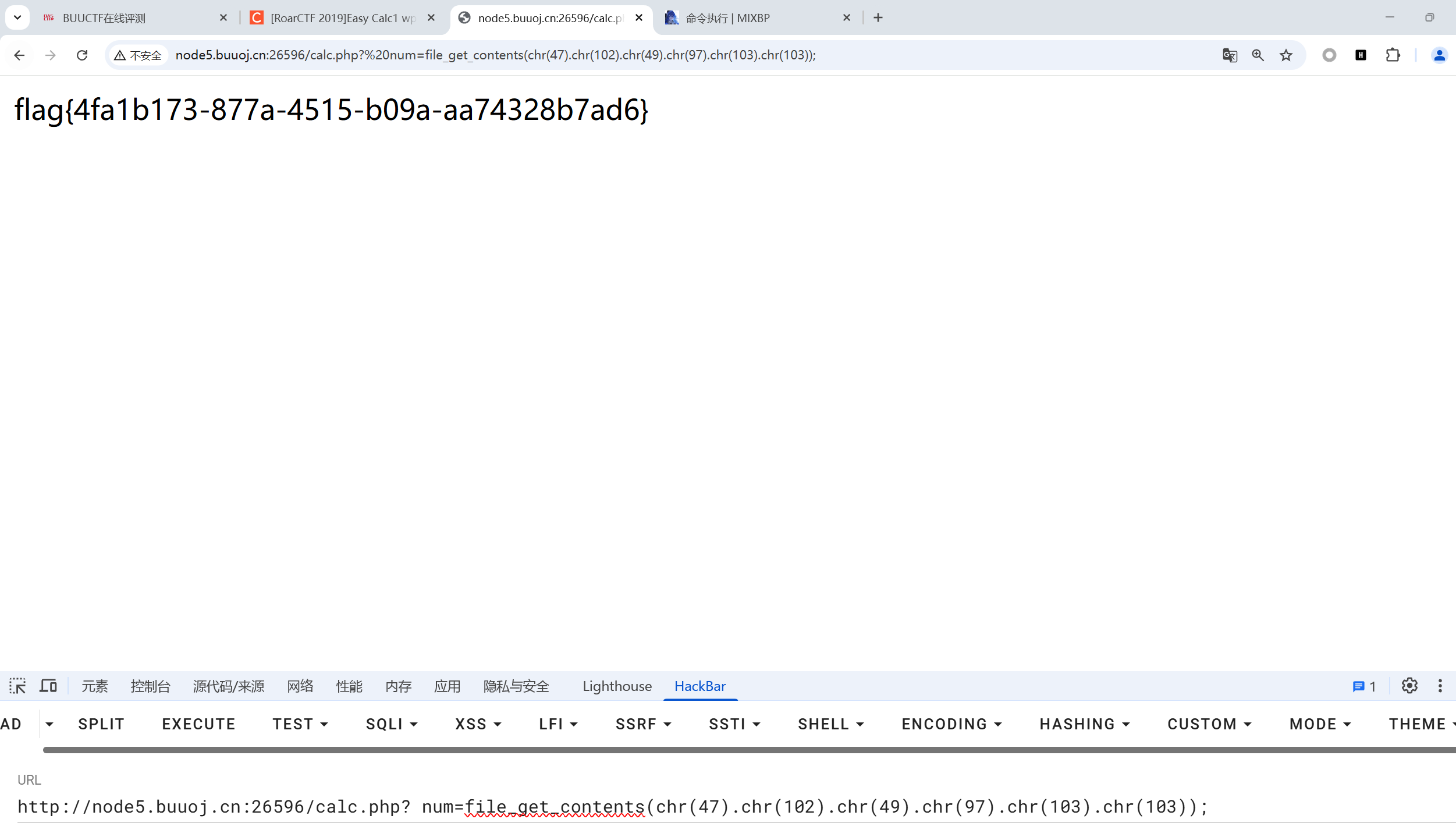
Task: Open the Extensions puzzle piece menu
Action: tap(1393, 55)
